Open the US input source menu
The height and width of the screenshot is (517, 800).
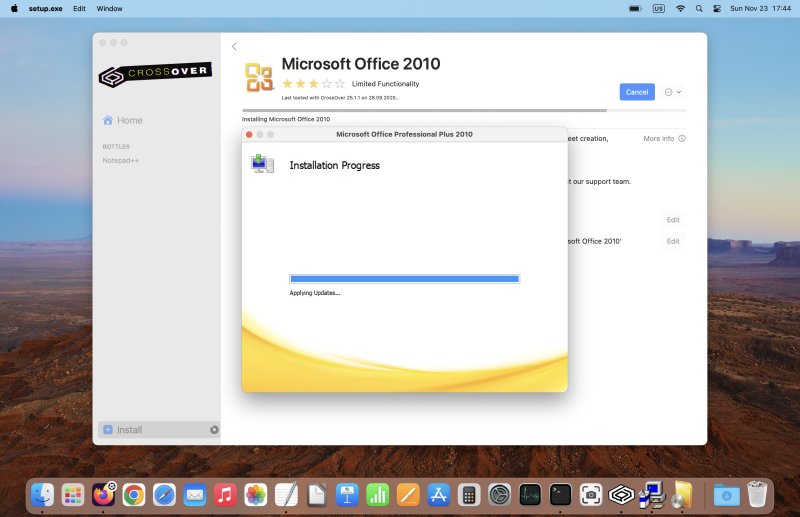pos(658,8)
